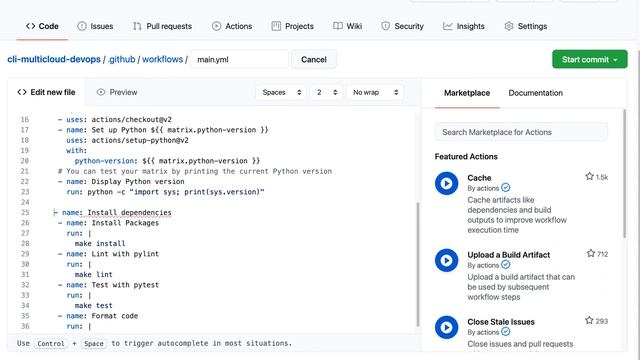Open the Code tab
Viewport: 640px width, 360px height.
click(42, 26)
